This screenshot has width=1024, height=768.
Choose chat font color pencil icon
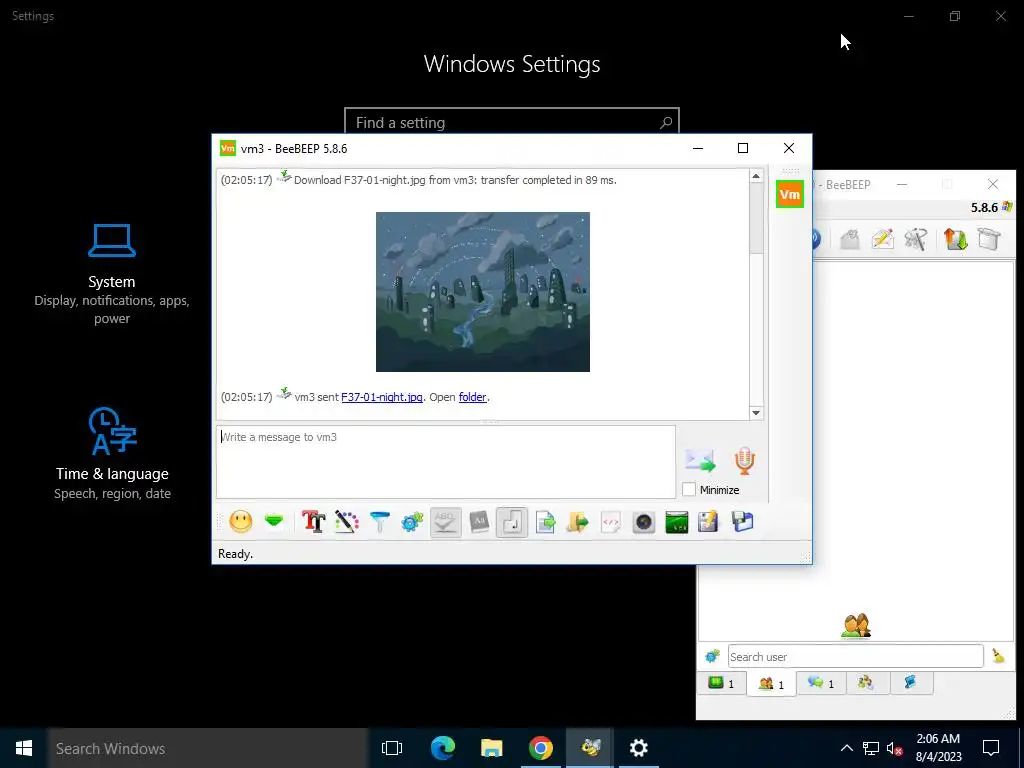pyautogui.click(x=347, y=522)
